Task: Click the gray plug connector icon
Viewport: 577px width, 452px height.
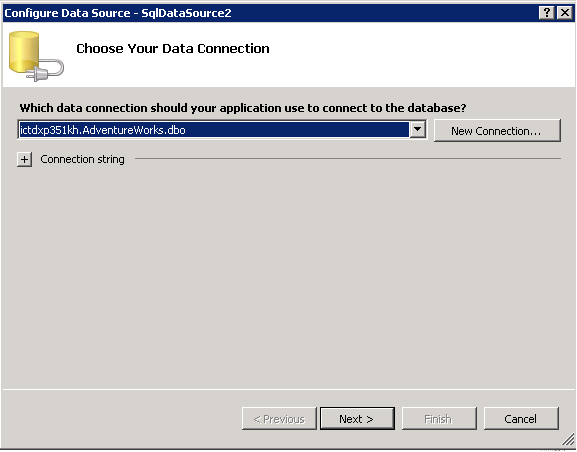Action: 46,71
